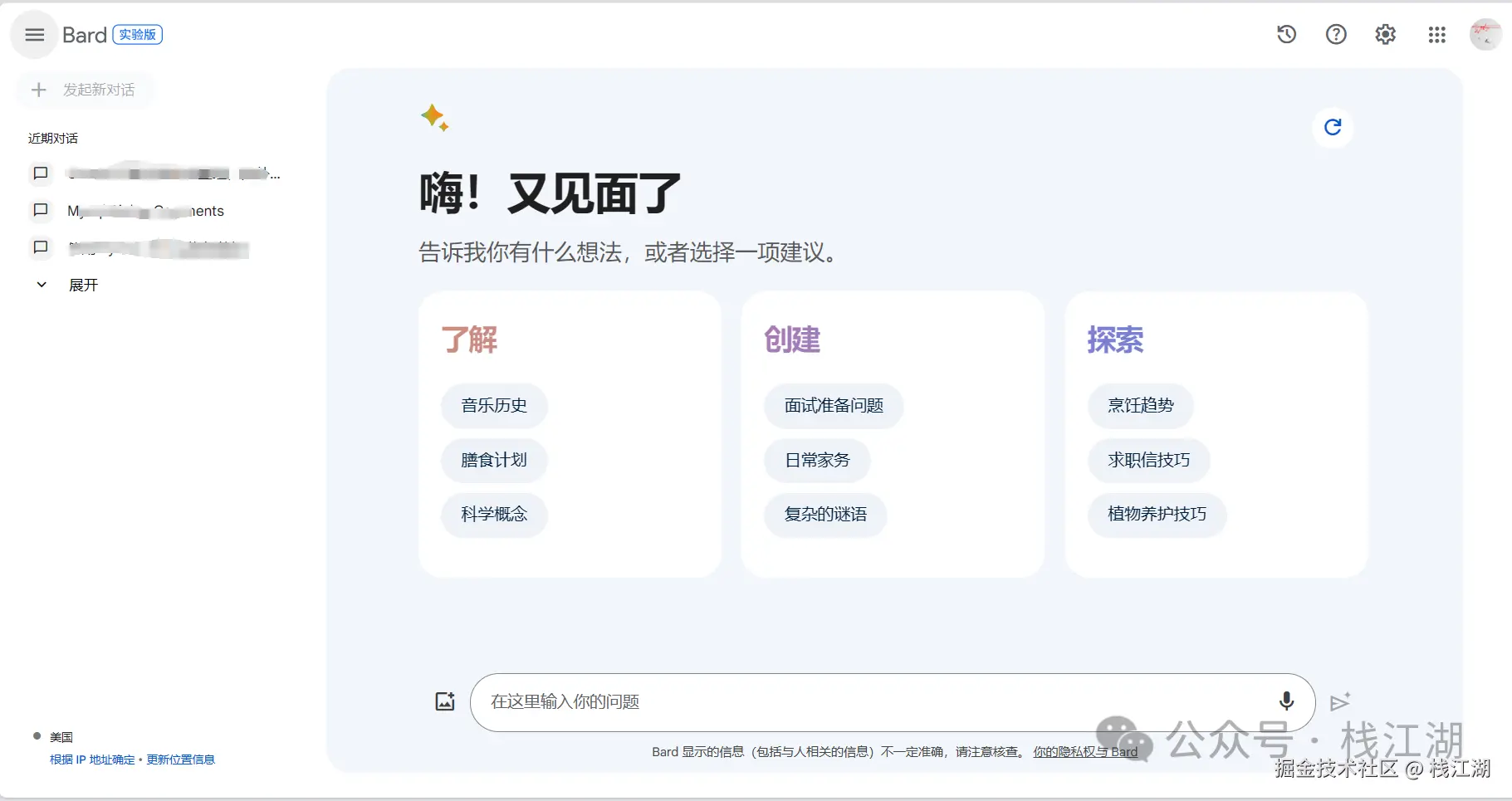
Task: Open Bard activity history icon
Action: (1286, 34)
